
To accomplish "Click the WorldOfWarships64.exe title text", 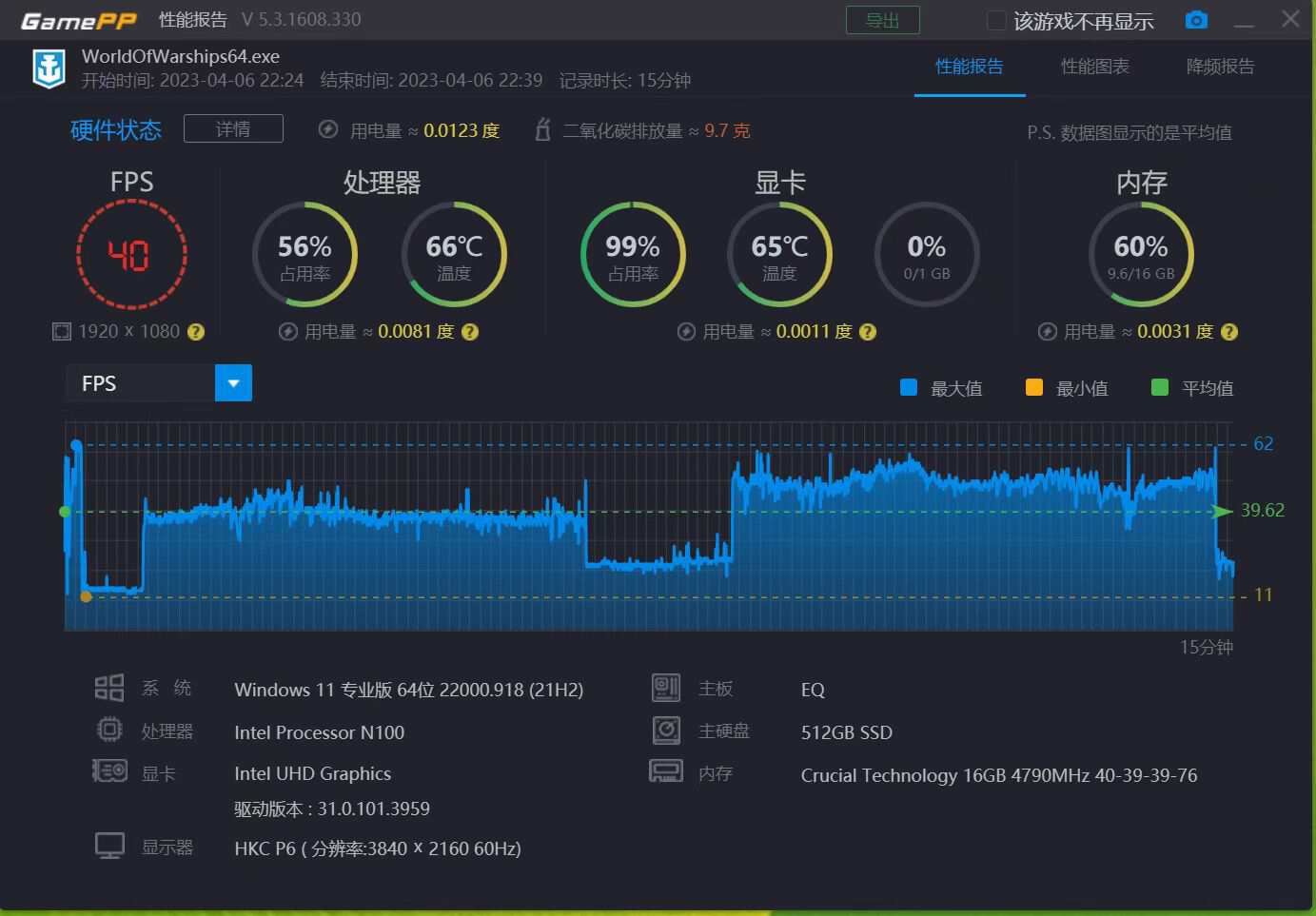I will 181,56.
